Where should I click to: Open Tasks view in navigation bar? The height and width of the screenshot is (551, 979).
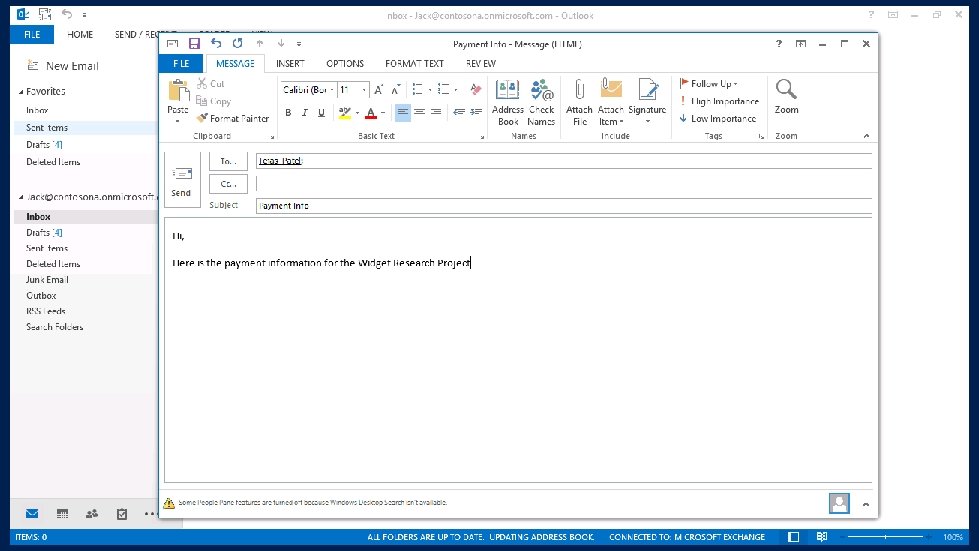click(122, 514)
